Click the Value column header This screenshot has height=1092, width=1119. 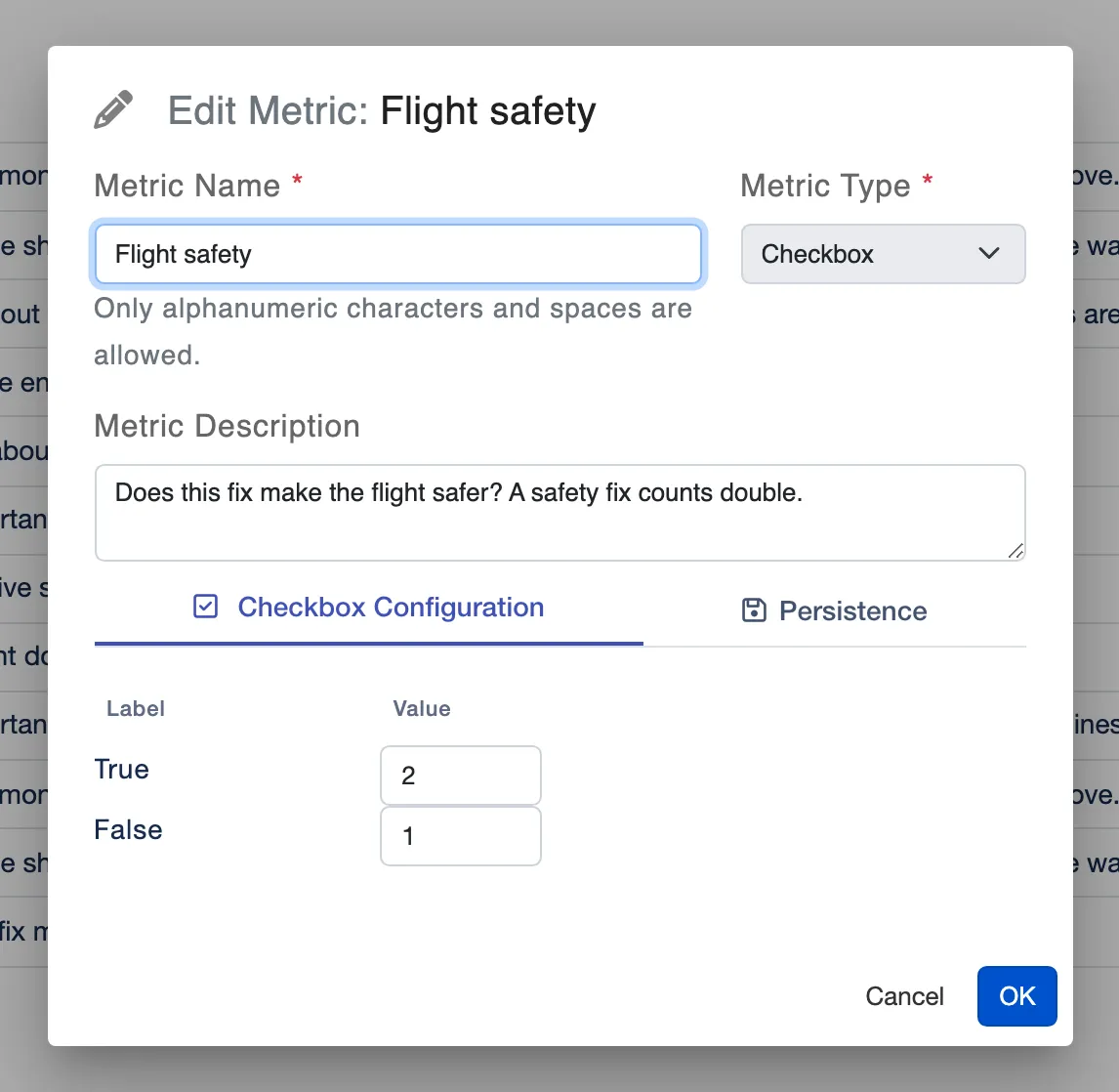[422, 709]
